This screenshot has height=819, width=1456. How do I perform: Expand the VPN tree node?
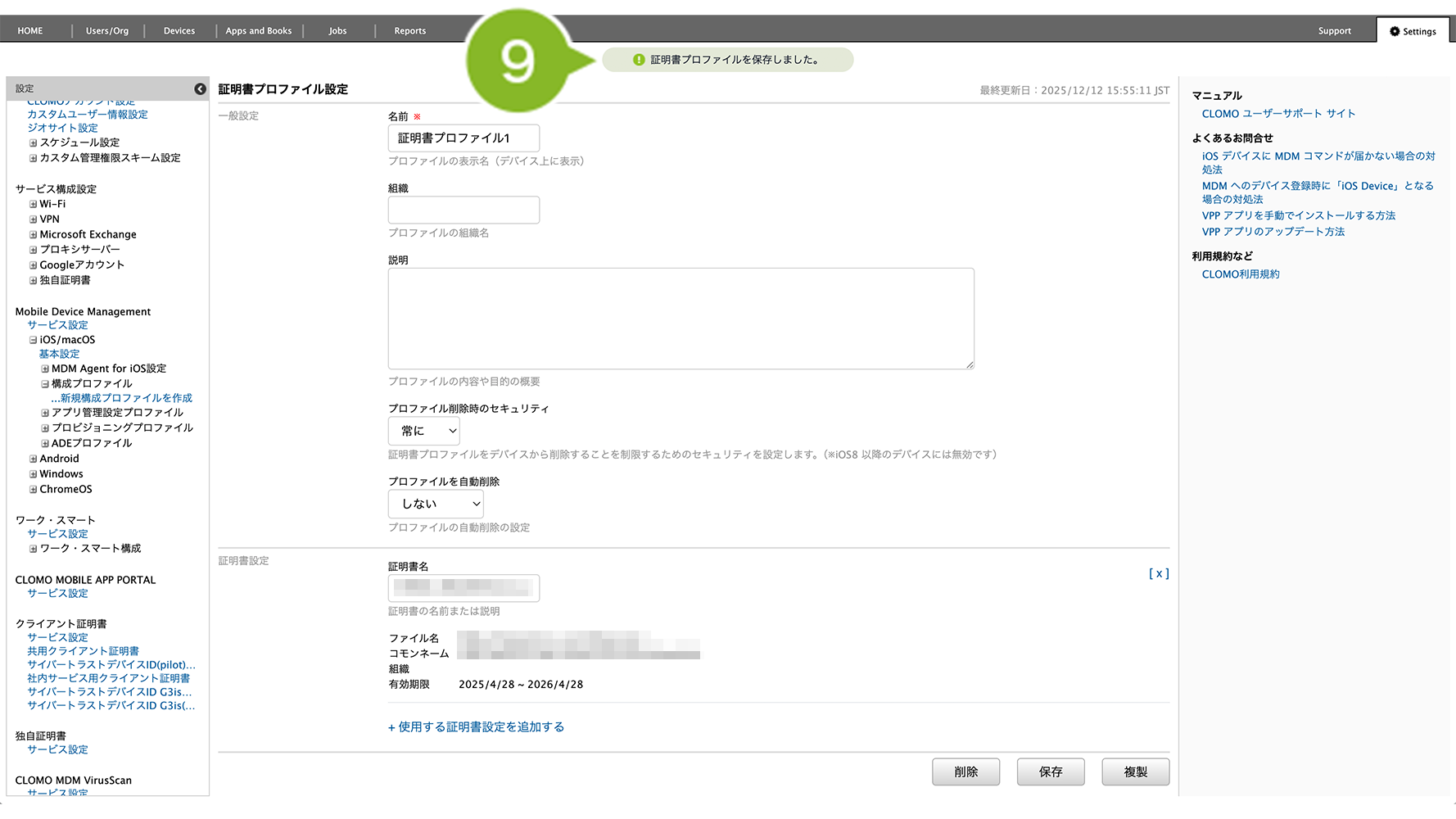(34, 219)
